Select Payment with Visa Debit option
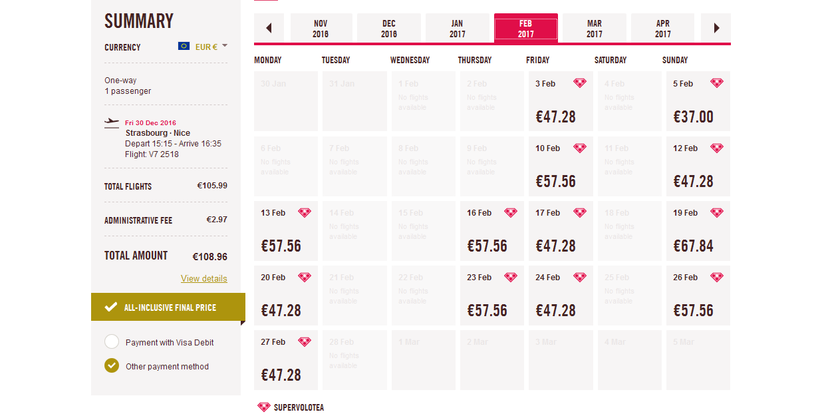The width and height of the screenshot is (820, 418). [x=112, y=342]
